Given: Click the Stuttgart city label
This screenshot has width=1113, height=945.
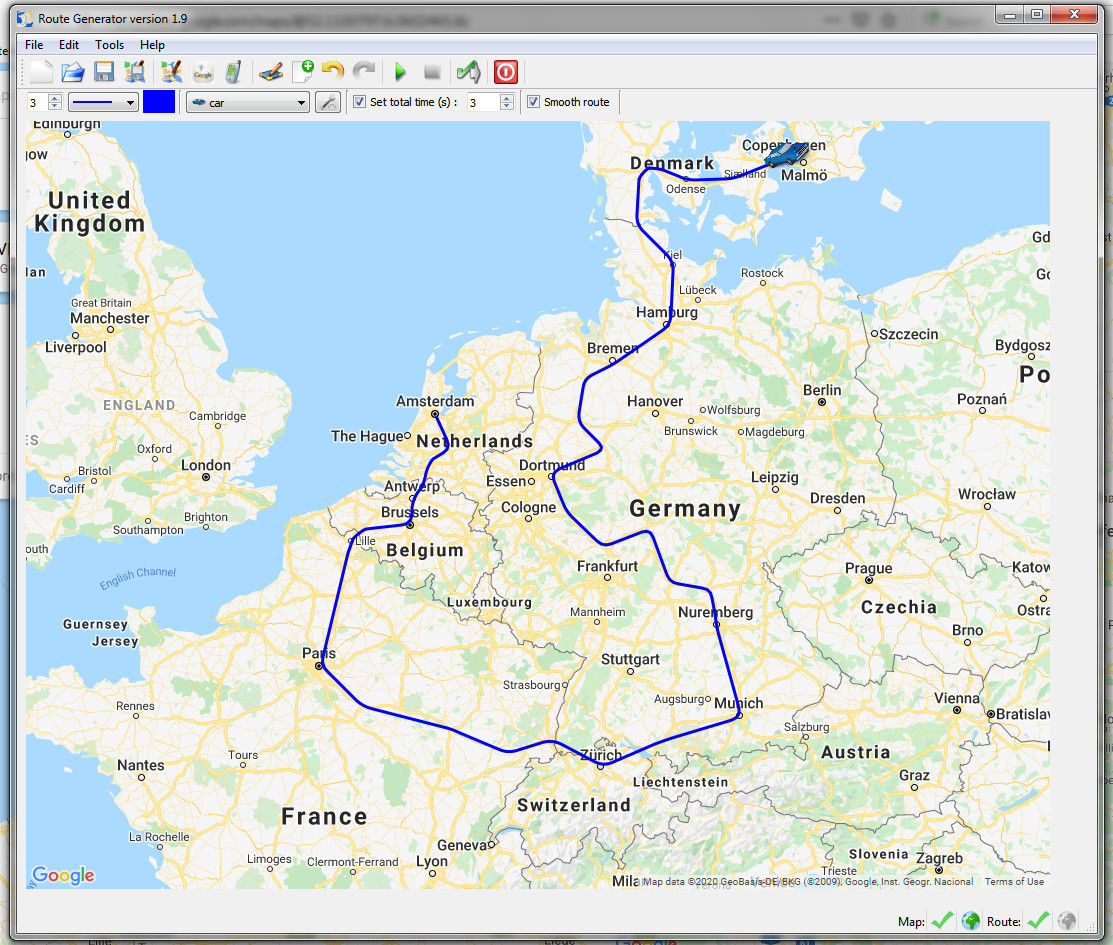Looking at the screenshot, I should pos(630,659).
